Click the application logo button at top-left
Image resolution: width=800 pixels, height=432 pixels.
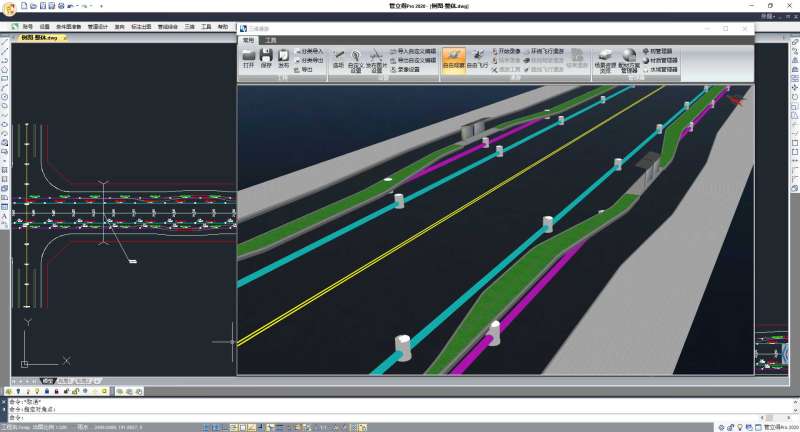pos(8,6)
